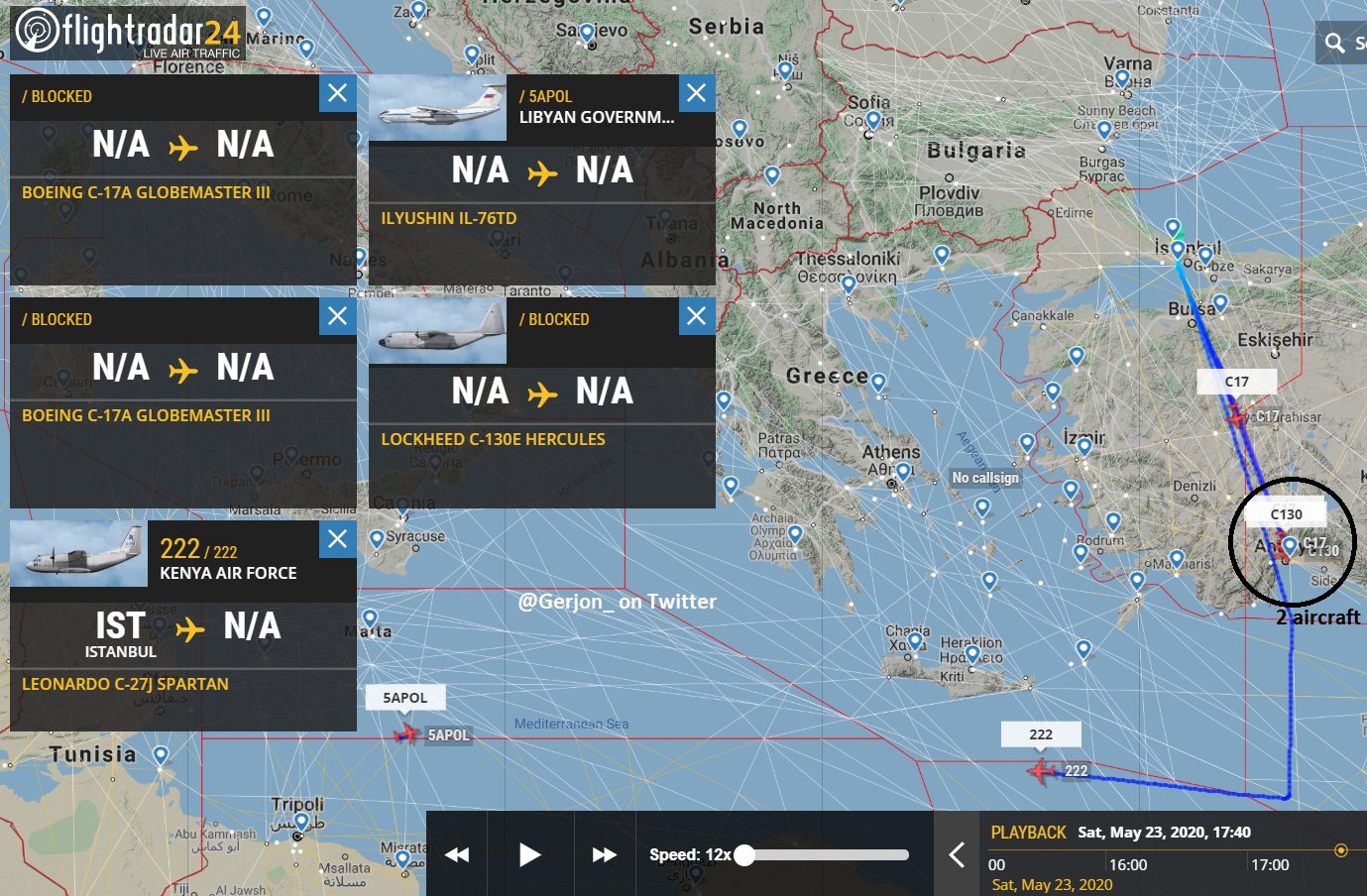Close the second BLOCKED C-17A Globemaster panel
Image resolution: width=1367 pixels, height=896 pixels.
[338, 316]
